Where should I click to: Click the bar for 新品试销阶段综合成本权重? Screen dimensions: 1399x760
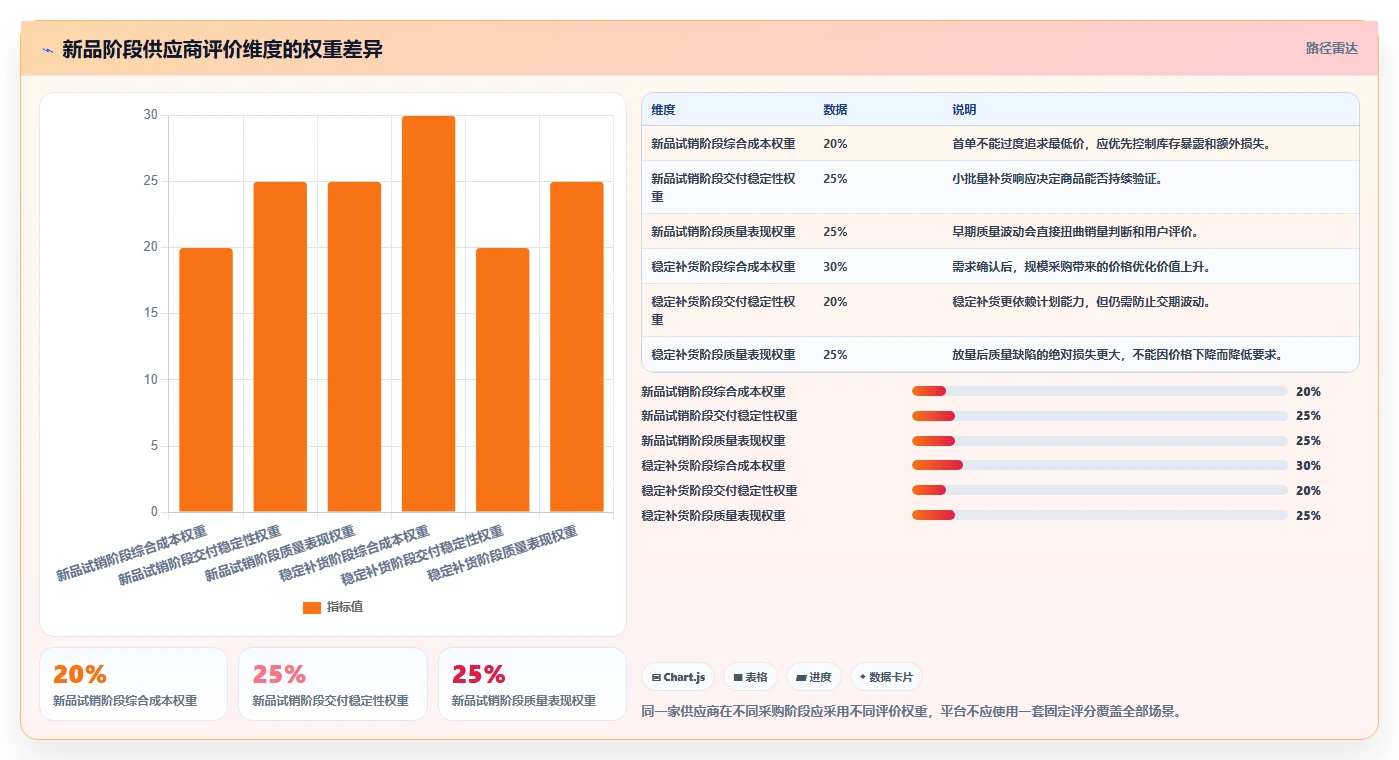point(206,380)
